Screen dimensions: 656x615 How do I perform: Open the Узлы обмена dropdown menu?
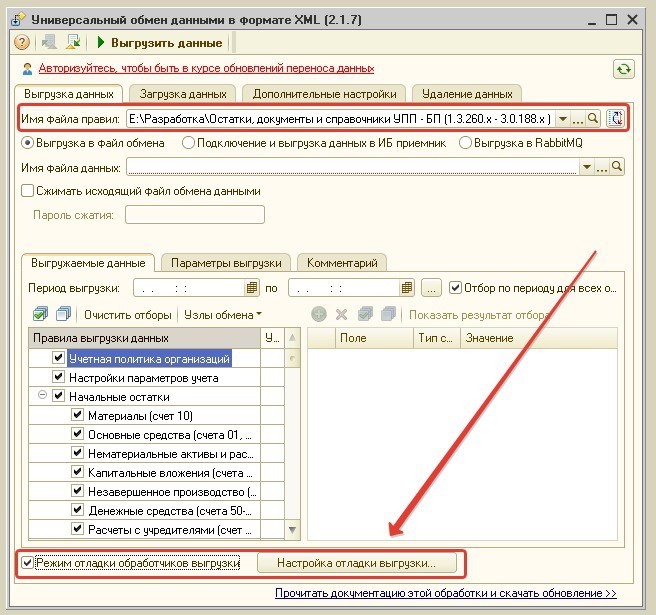tap(223, 315)
